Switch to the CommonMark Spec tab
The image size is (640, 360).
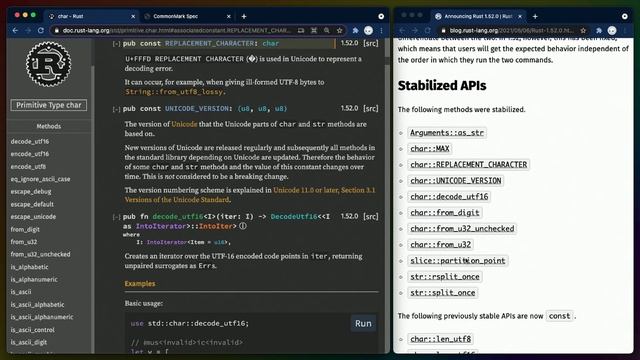[x=187, y=16]
